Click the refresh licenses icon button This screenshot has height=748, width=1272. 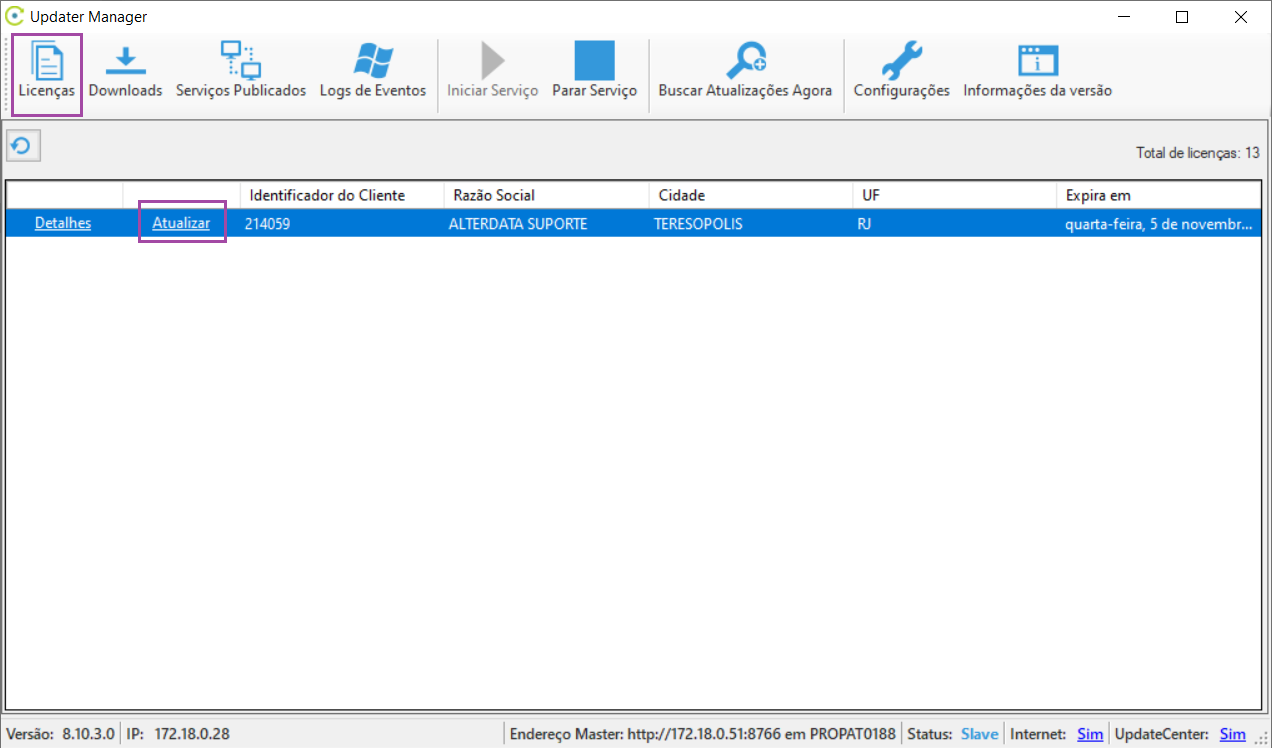coord(22,147)
